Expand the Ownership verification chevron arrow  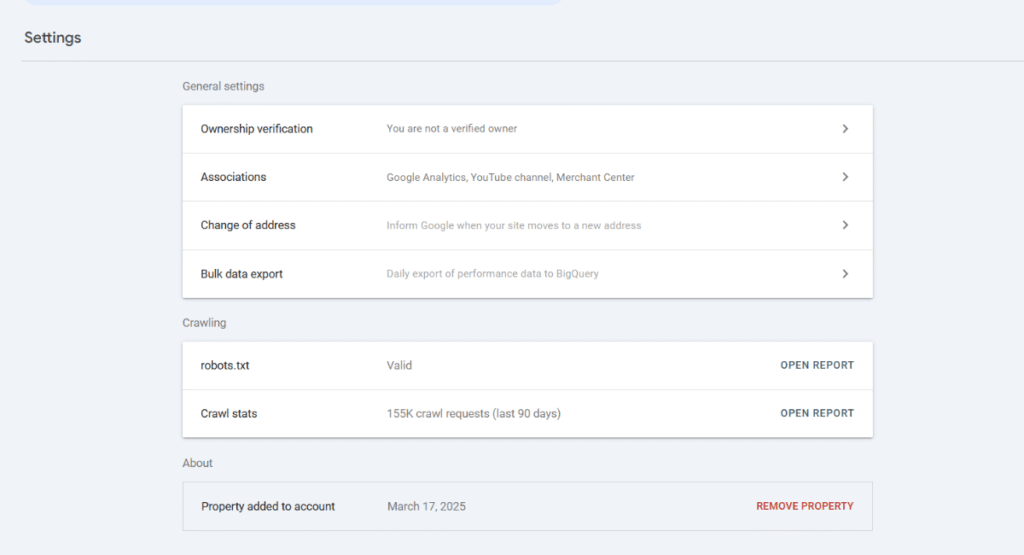845,129
